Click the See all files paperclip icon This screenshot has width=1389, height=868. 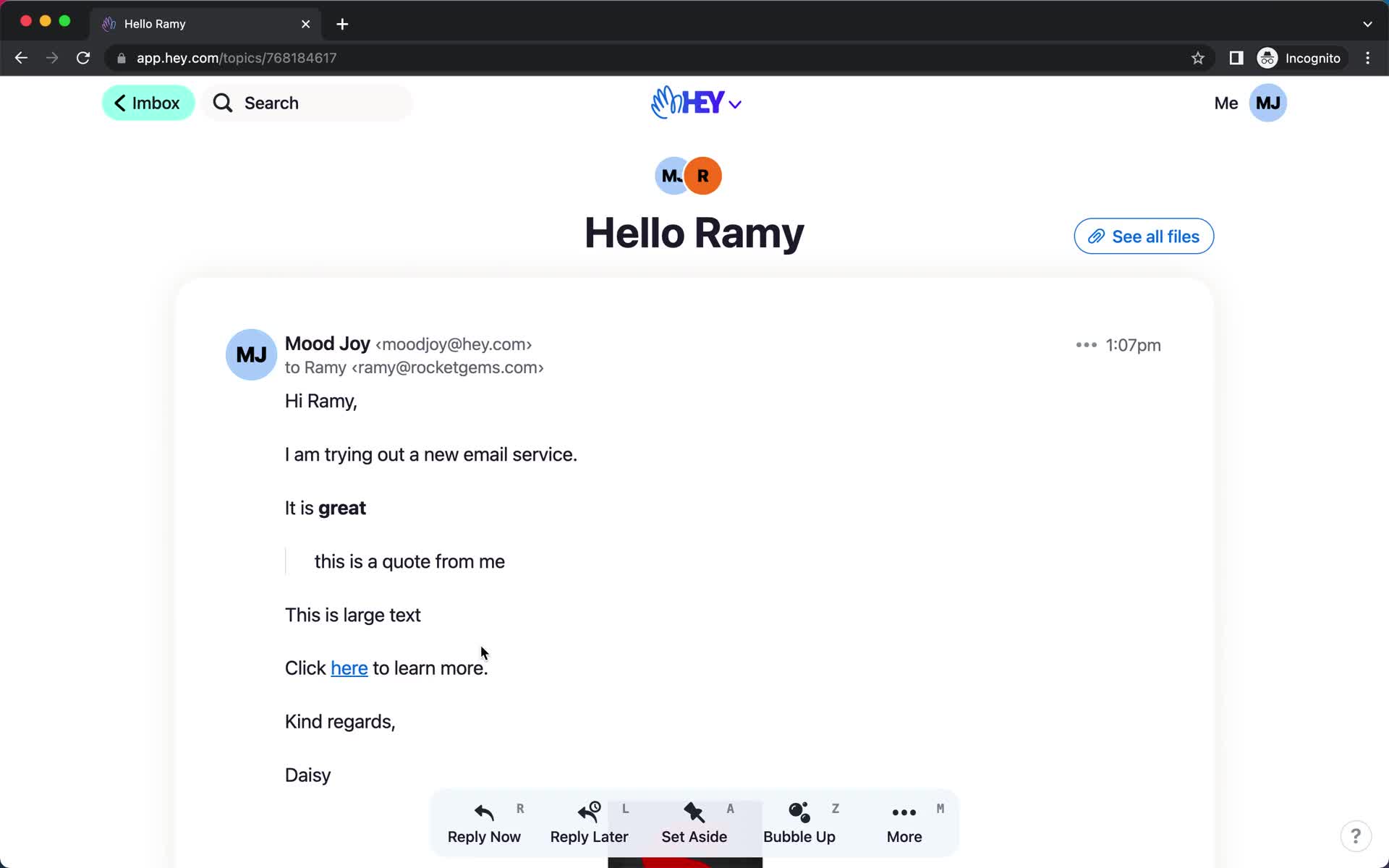tap(1096, 236)
